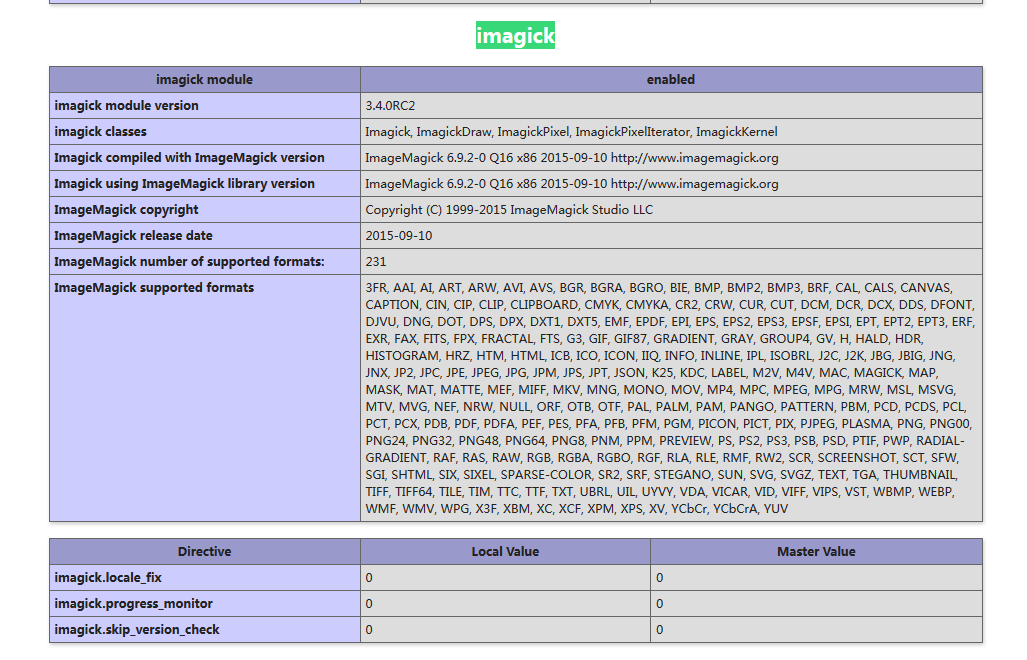Select 'Imagick using ImageMagick library version' label
The image size is (1027, 660).
(204, 183)
